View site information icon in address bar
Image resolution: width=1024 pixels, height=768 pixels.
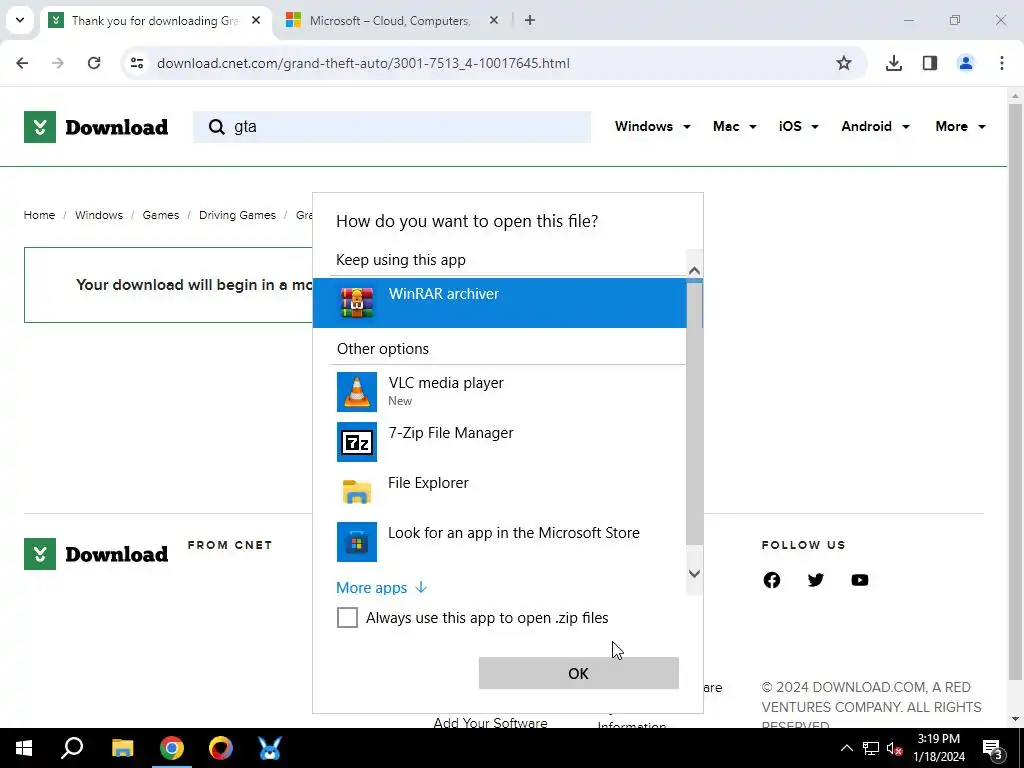(x=136, y=63)
